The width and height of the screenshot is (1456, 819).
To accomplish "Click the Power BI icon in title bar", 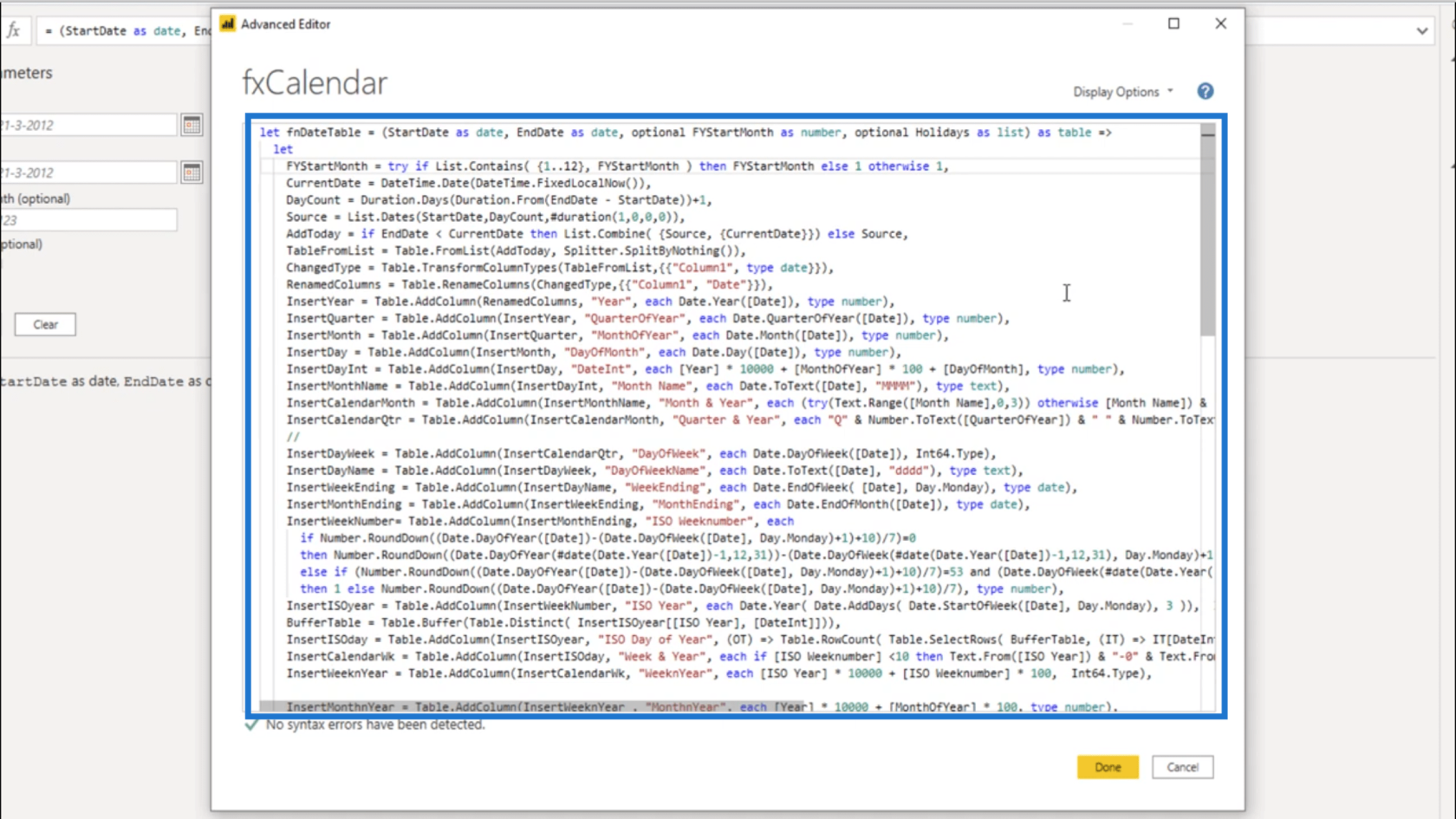I will [227, 23].
